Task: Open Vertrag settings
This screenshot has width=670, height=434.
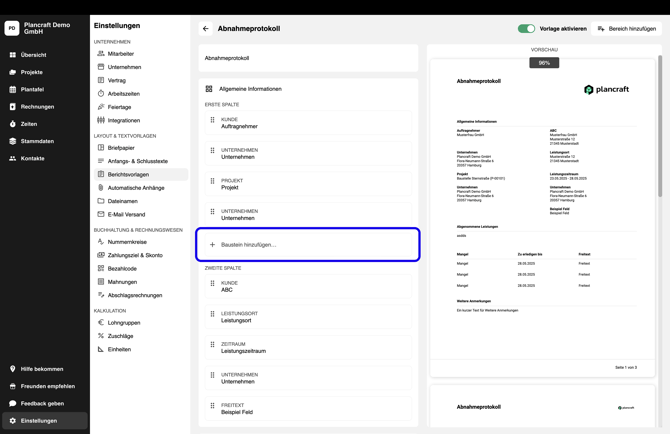Action: (x=141, y=80)
